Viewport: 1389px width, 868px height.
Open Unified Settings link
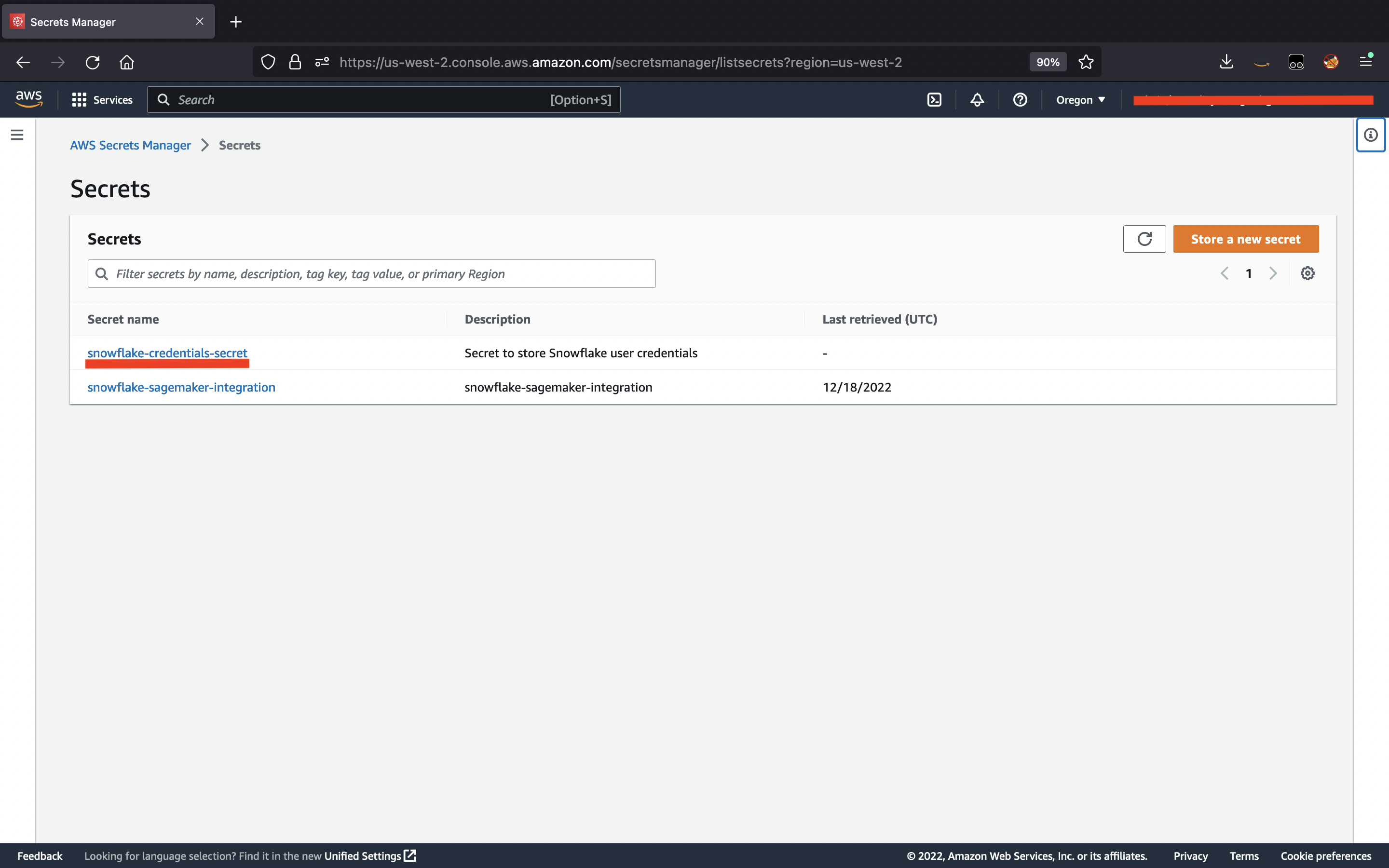tap(369, 856)
